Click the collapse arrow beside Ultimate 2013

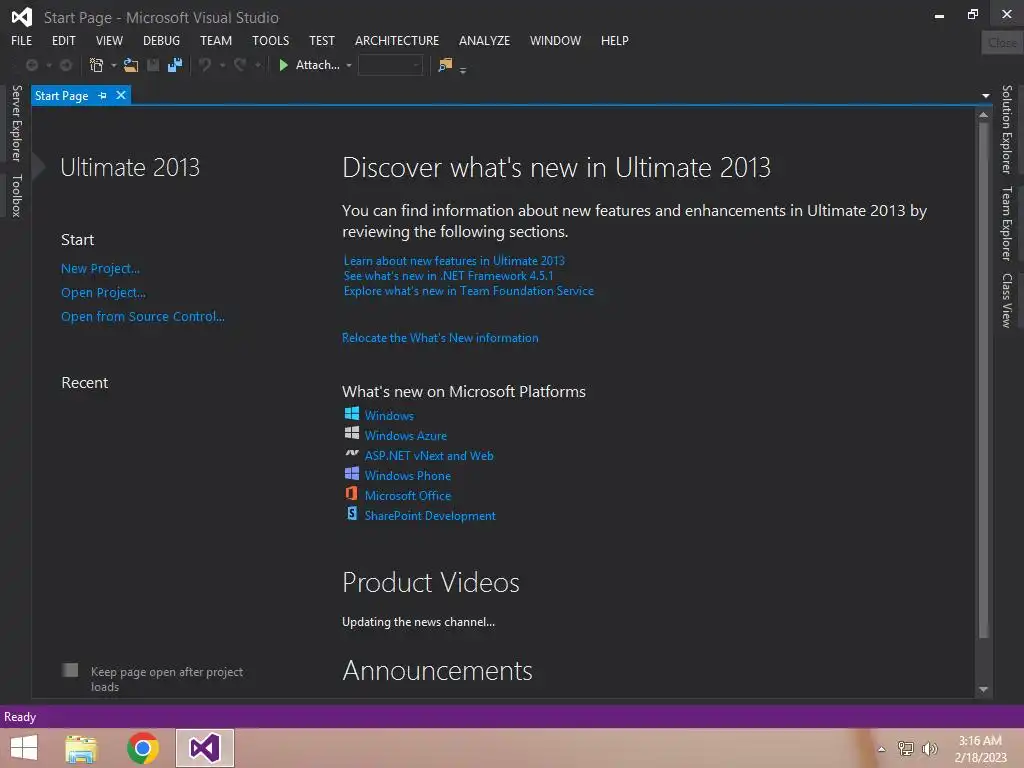tap(39, 167)
